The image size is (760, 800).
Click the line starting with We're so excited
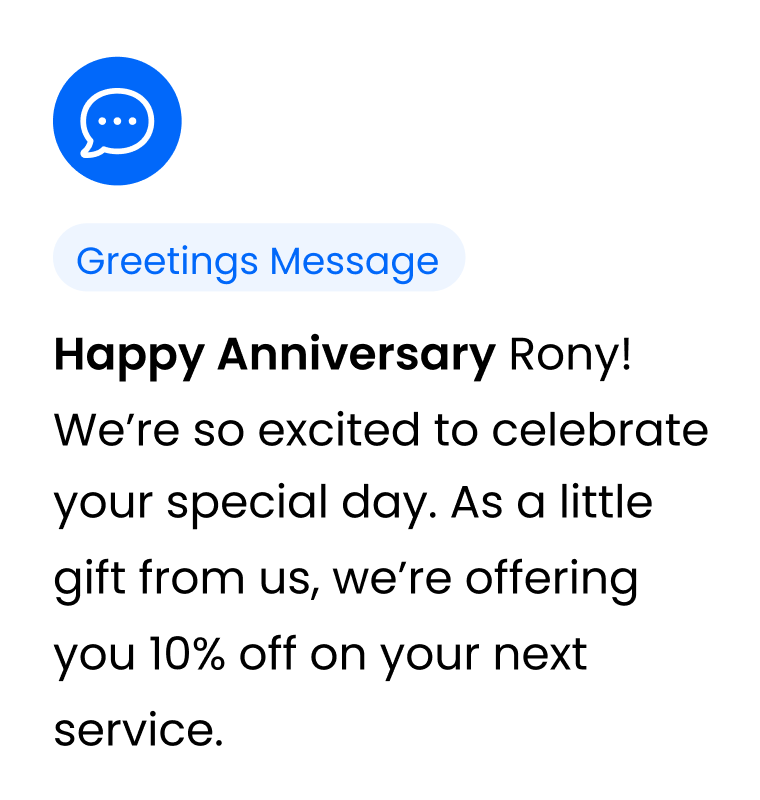coord(381,430)
